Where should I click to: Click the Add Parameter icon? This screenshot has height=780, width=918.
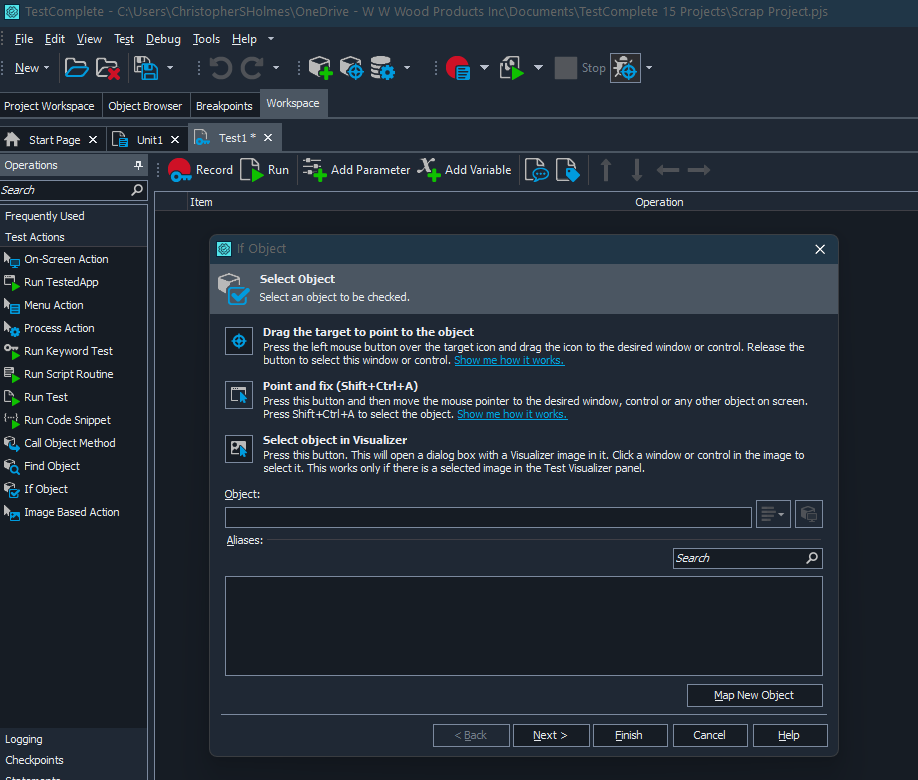314,170
